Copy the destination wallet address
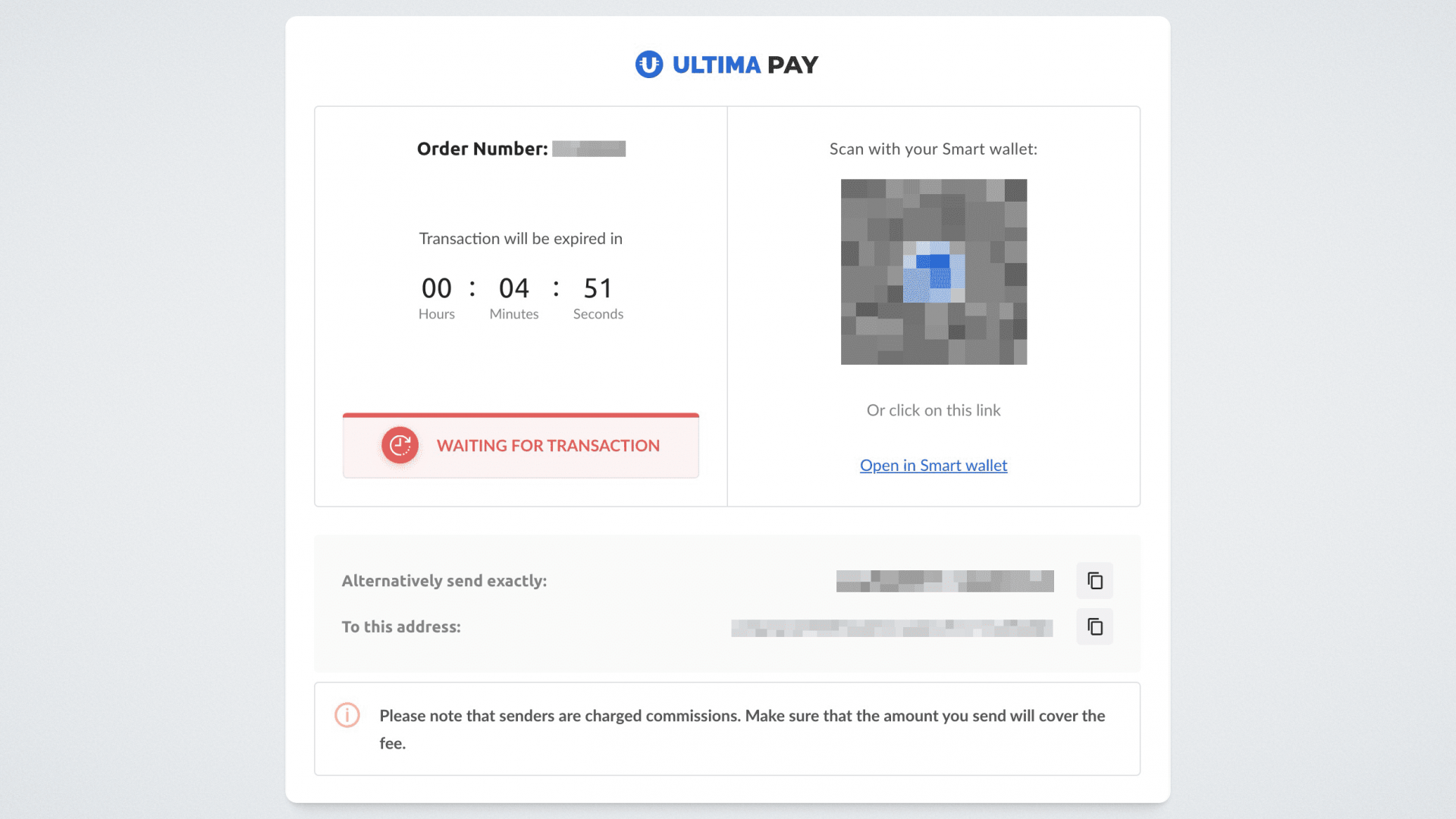 tap(1094, 627)
